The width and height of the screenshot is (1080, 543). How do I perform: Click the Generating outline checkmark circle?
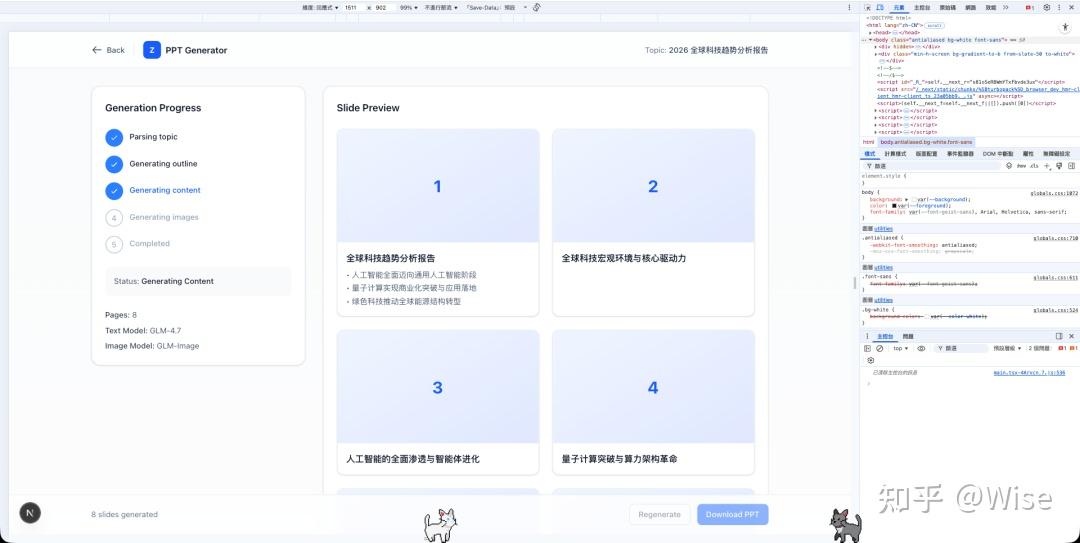click(114, 164)
